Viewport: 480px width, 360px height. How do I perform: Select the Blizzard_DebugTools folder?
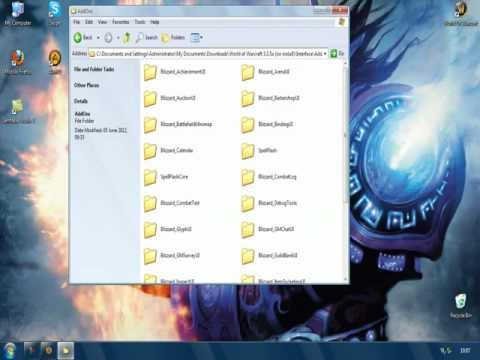pyautogui.click(x=269, y=203)
